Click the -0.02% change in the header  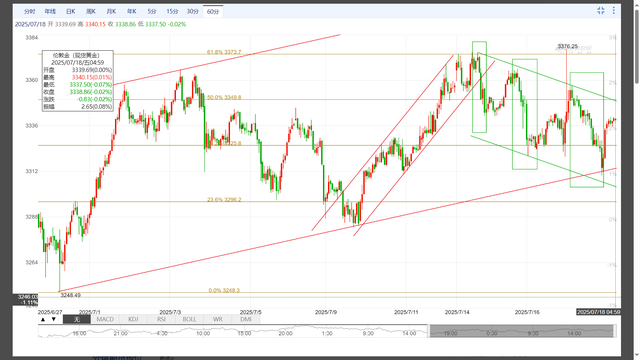point(177,24)
